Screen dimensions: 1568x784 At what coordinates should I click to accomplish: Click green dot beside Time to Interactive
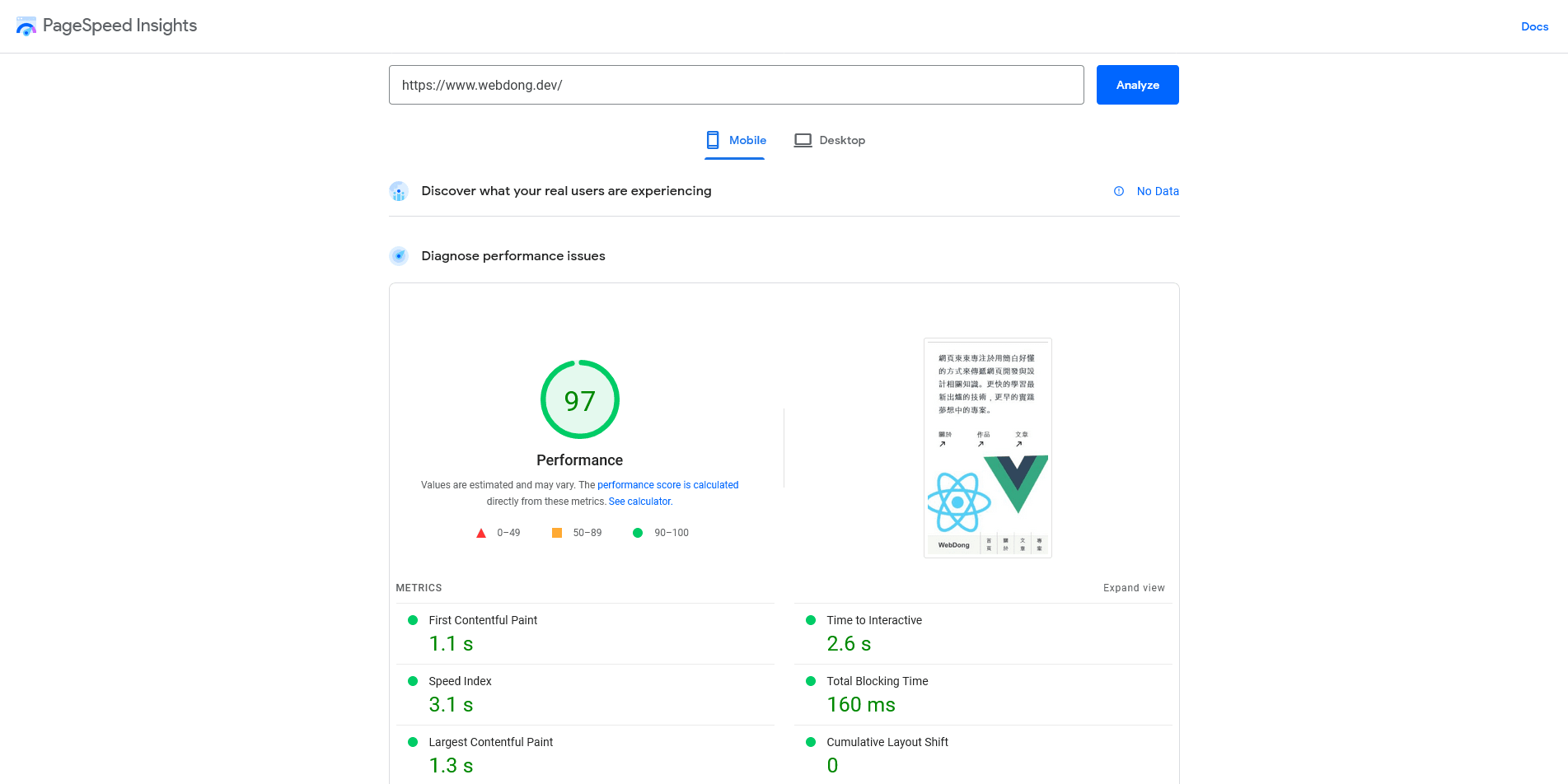point(811,620)
